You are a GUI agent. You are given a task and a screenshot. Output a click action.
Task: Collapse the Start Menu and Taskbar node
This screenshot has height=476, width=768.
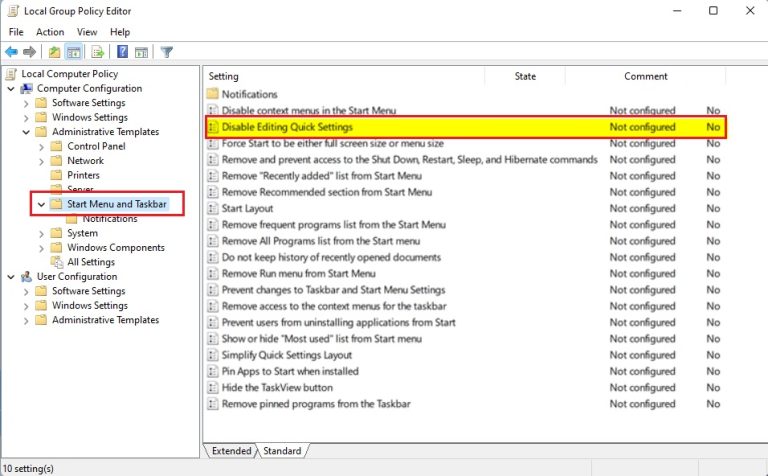(x=41, y=204)
